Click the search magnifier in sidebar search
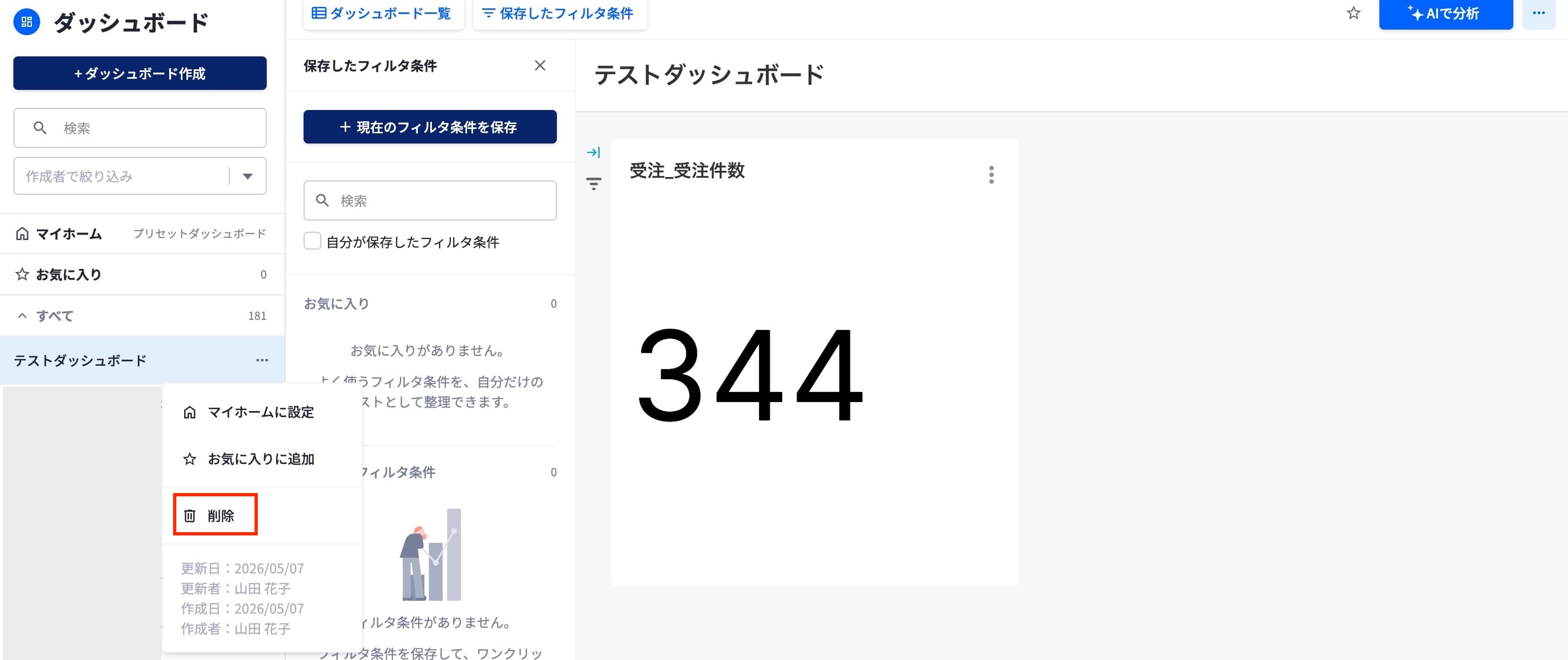 (40, 128)
